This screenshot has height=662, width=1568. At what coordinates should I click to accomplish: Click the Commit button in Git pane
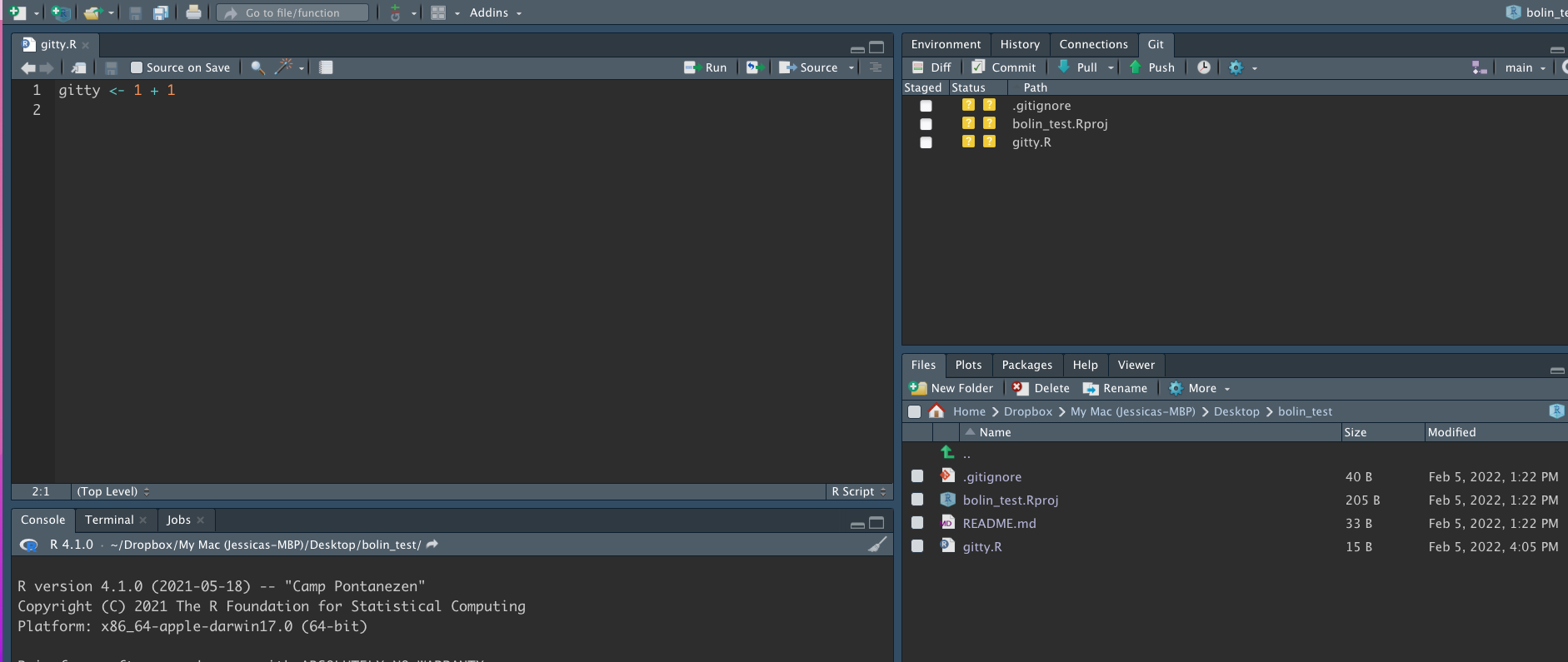click(x=1004, y=67)
